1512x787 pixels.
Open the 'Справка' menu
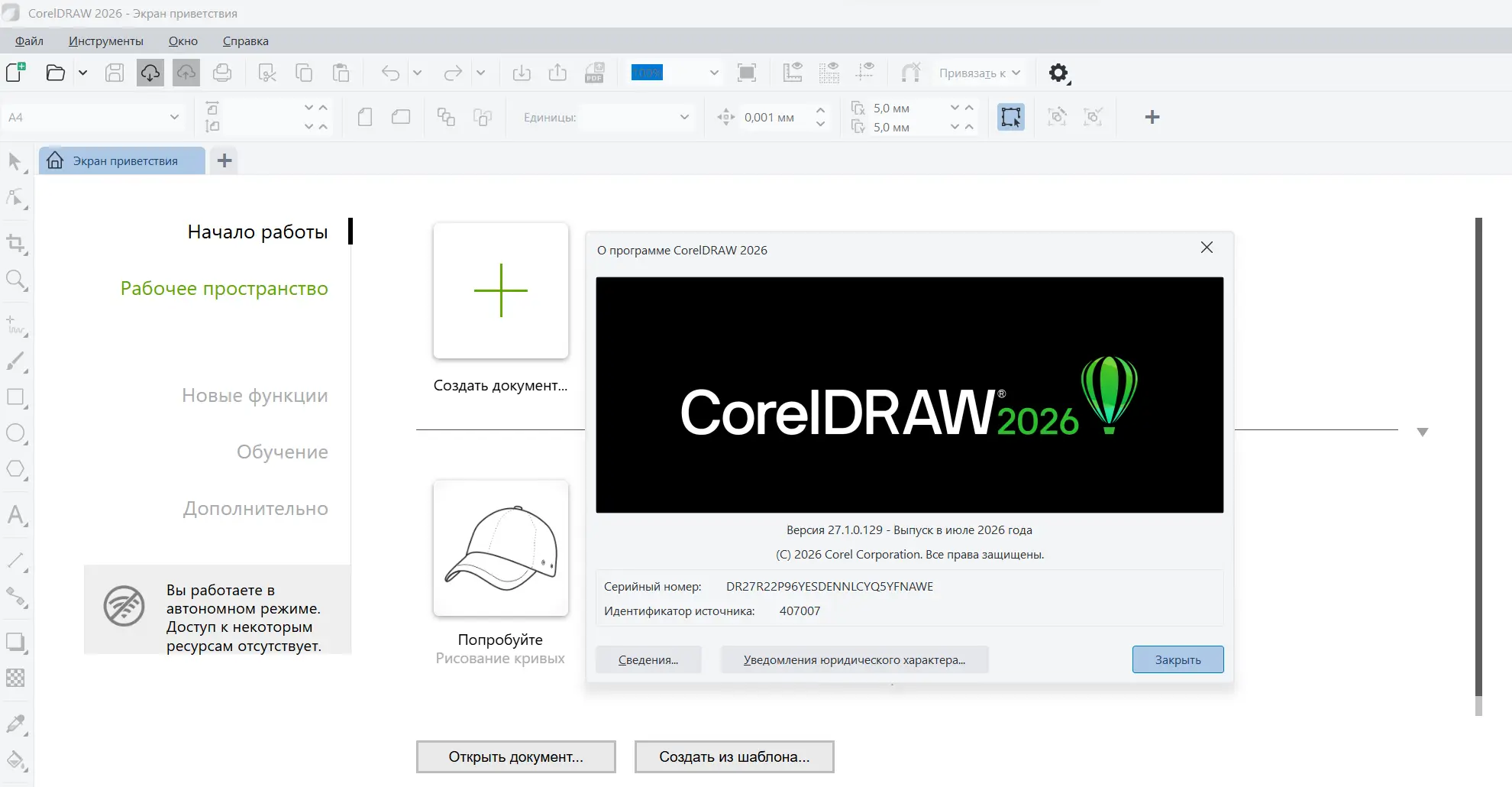pos(246,41)
